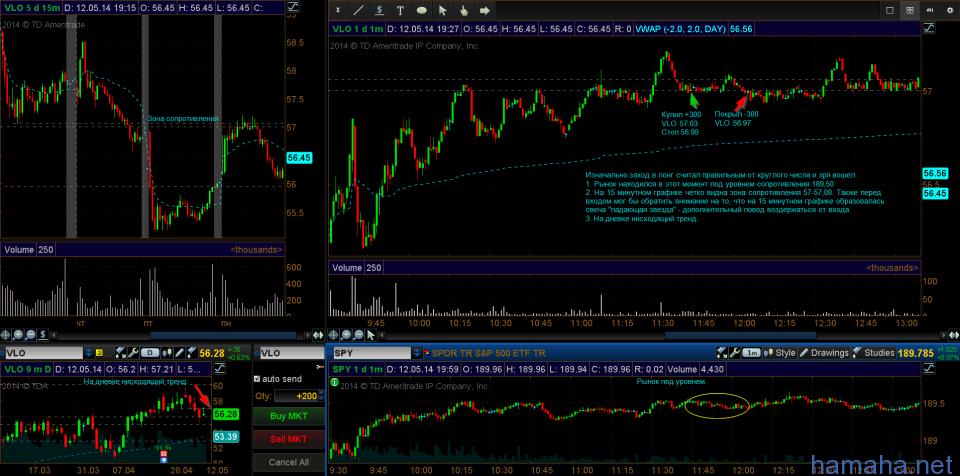960x476 pixels.
Task: Click the VLO 5 d 15m chart label
Action: [31, 7]
